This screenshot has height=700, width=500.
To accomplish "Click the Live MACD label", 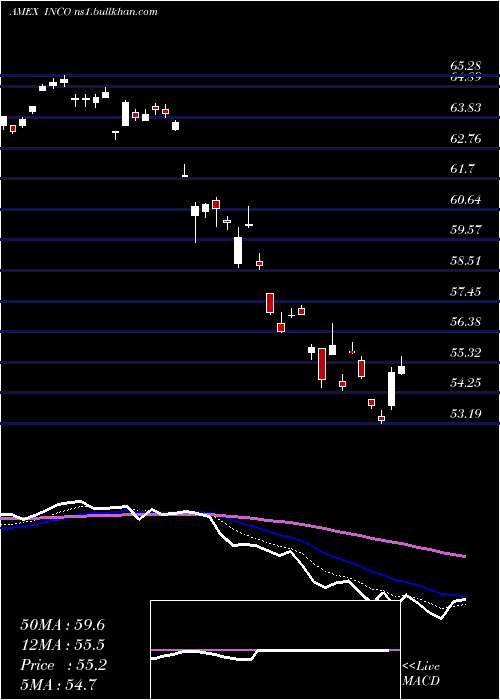I will [x=421, y=673].
